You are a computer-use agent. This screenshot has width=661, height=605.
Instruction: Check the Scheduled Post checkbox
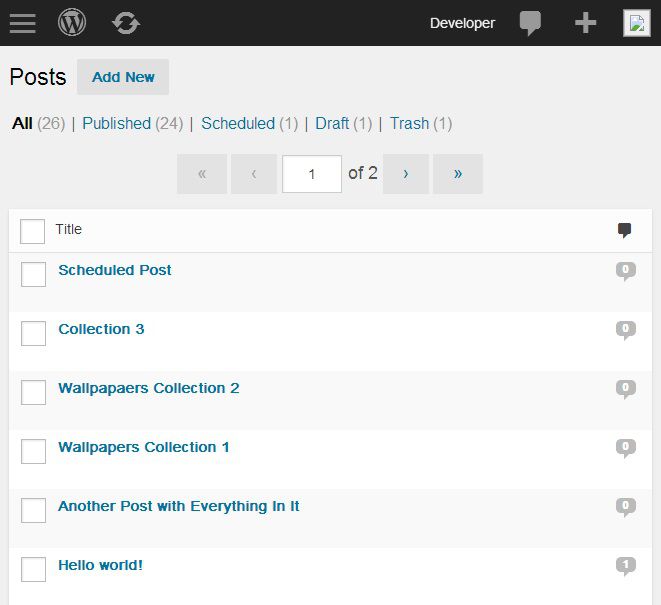click(33, 274)
